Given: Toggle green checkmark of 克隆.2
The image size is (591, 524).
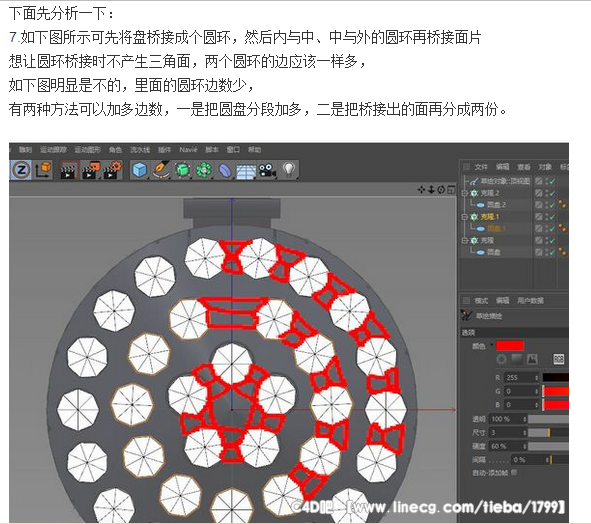Looking at the screenshot, I should [553, 193].
